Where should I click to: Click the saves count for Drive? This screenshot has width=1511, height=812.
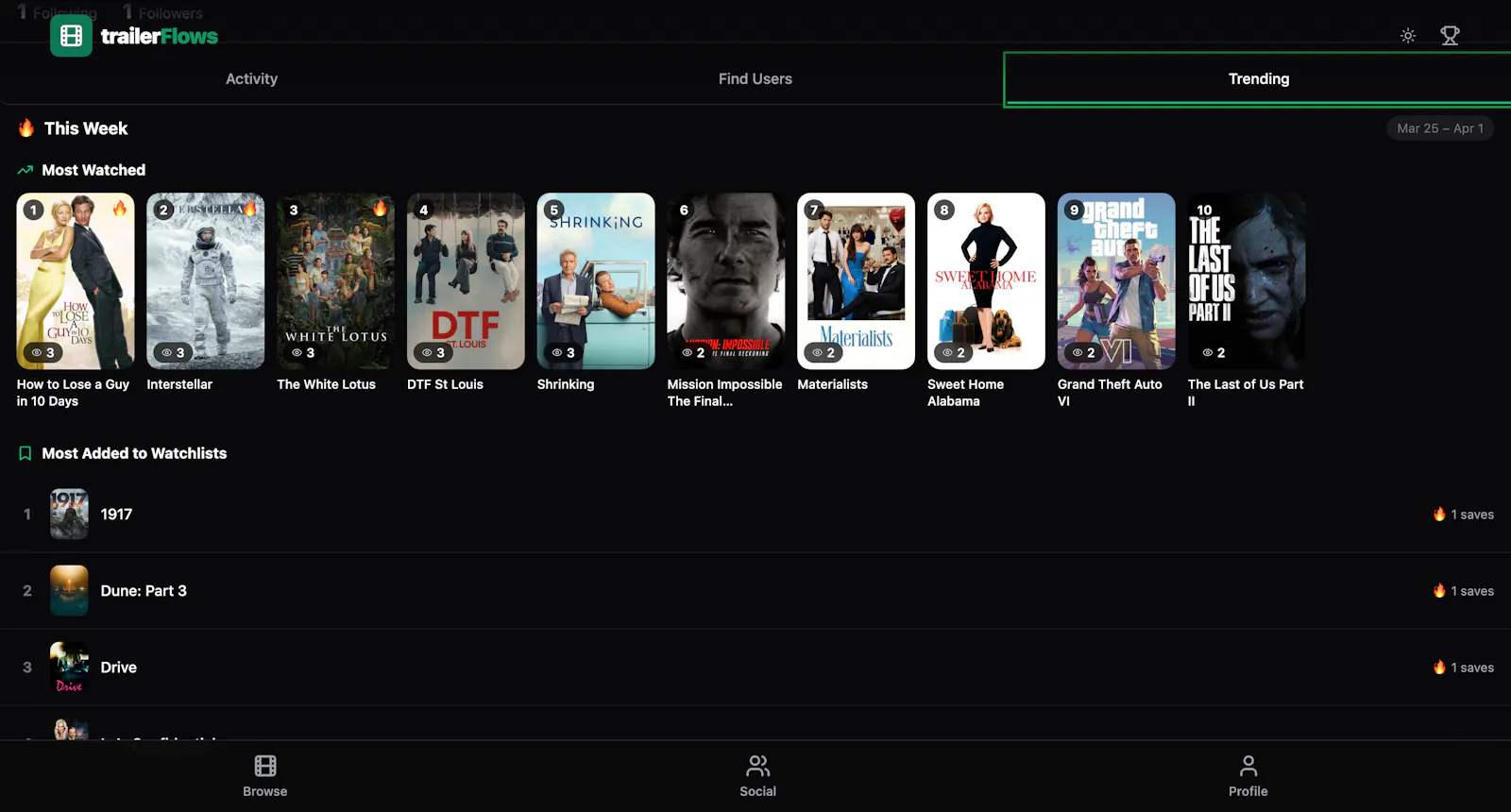pyautogui.click(x=1464, y=668)
